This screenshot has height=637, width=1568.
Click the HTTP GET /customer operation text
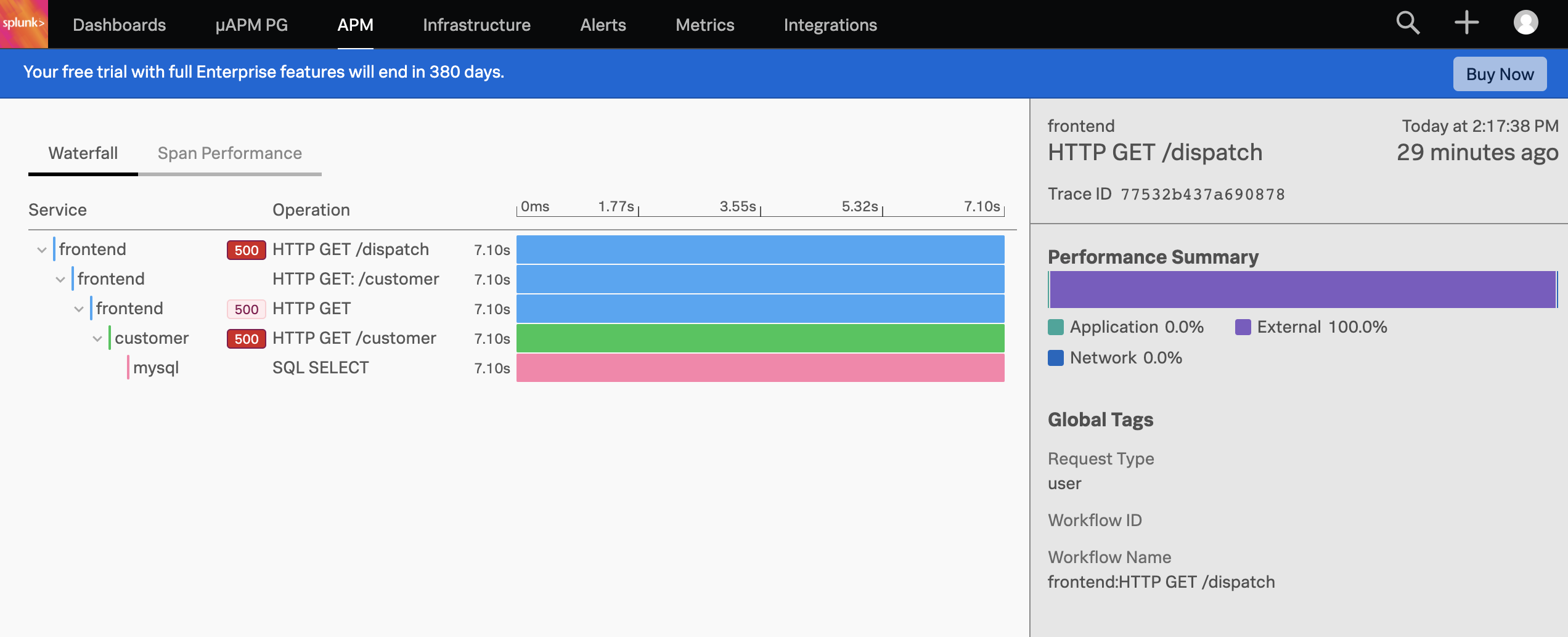[x=354, y=338]
